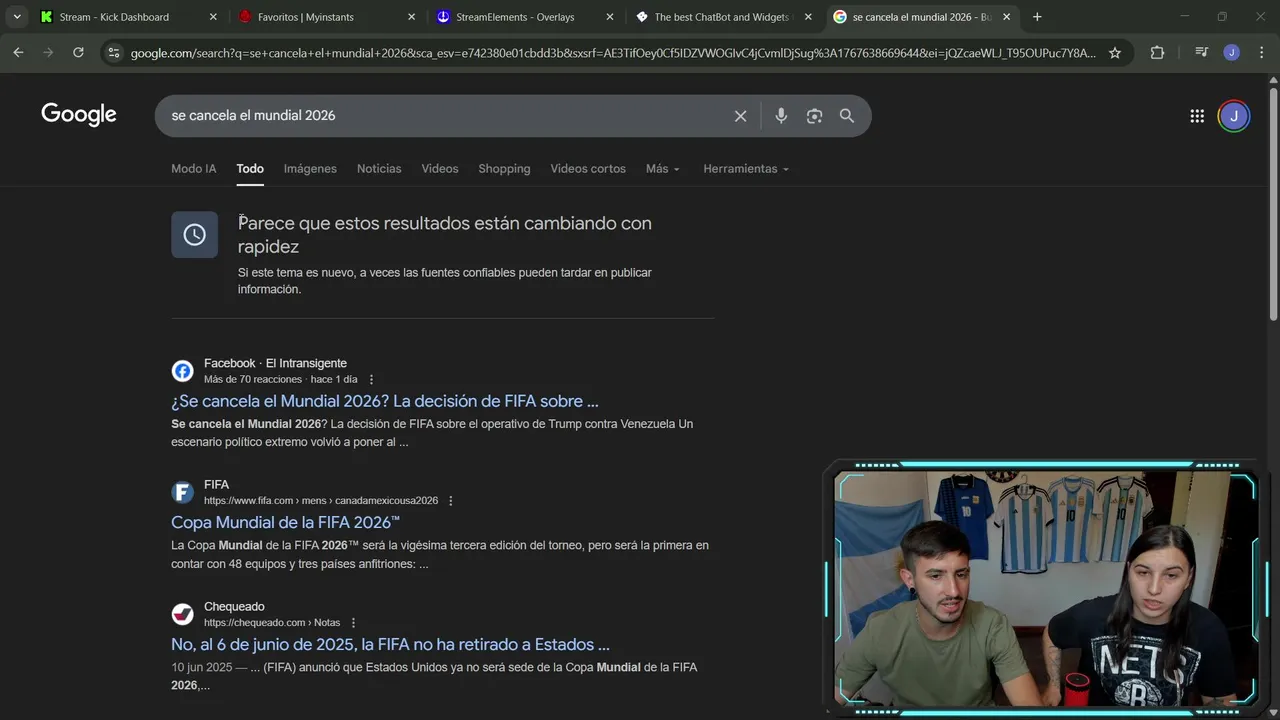Image resolution: width=1280 pixels, height=720 pixels.
Task: Open Chrome profile icon in toolbar
Action: pos(1231,53)
